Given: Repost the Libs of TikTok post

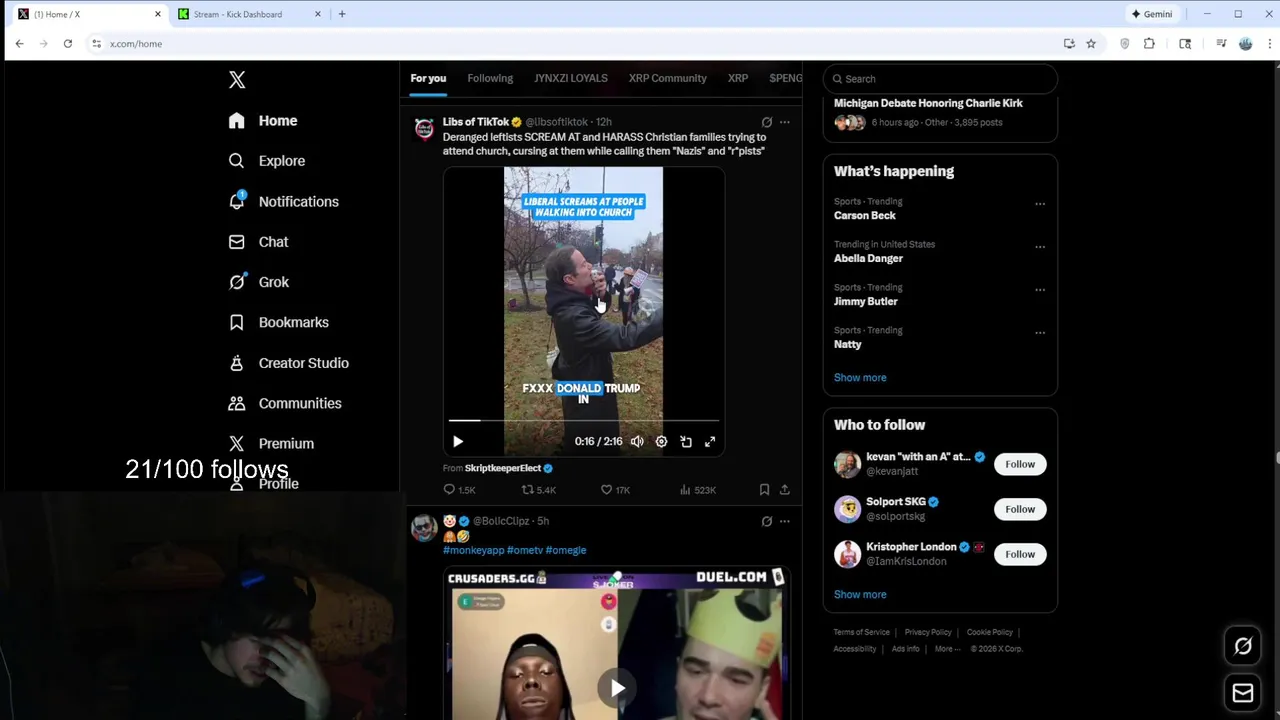Looking at the screenshot, I should (x=538, y=490).
